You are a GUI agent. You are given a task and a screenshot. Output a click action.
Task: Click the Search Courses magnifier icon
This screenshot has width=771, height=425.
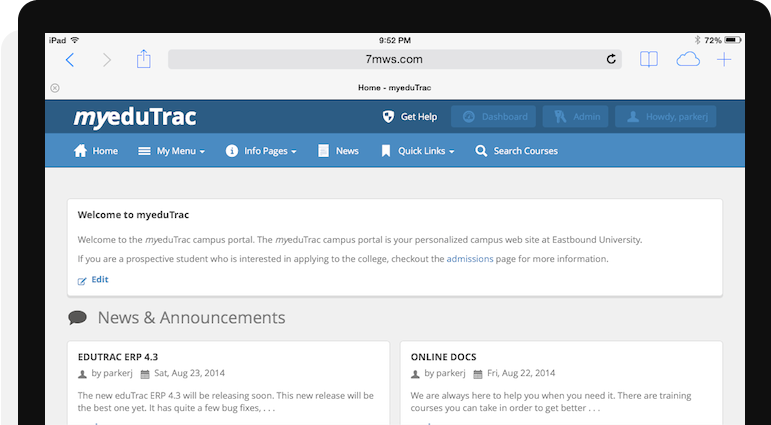coord(481,151)
